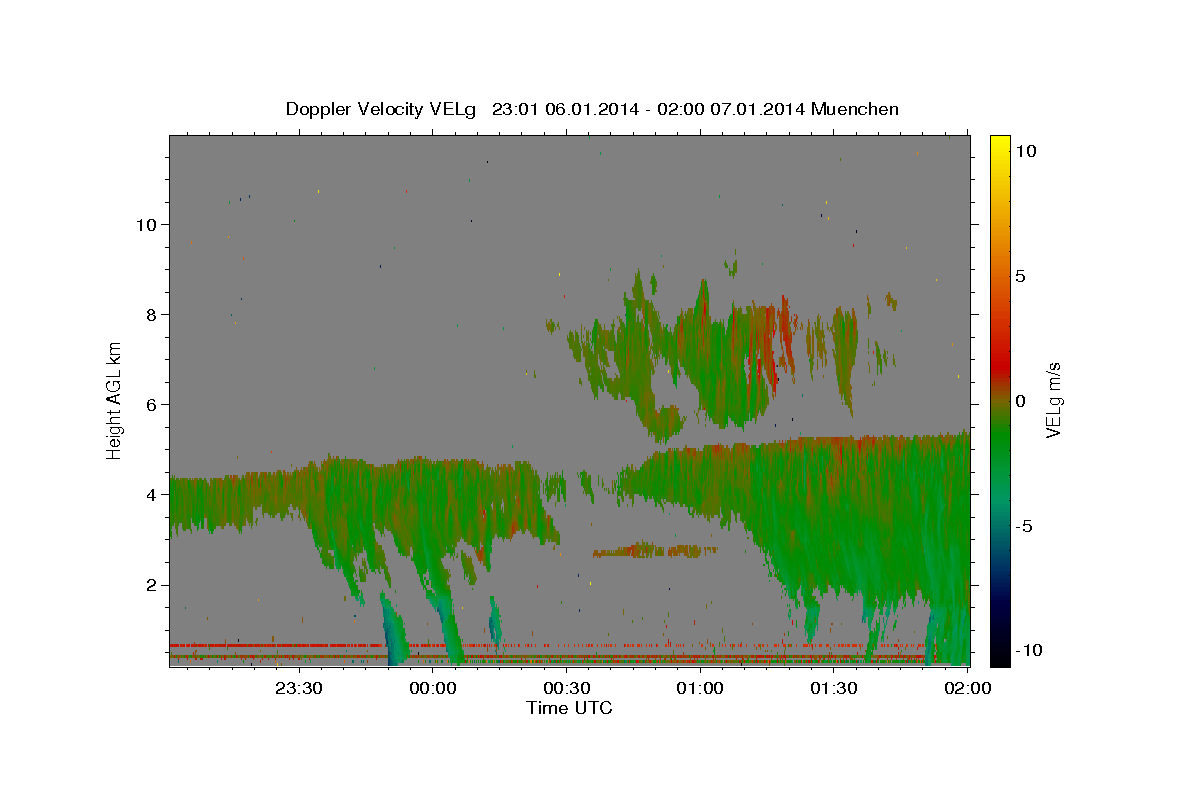Click the 02:00 time tick label
Viewport: 1200px width, 800px height.
tap(967, 689)
